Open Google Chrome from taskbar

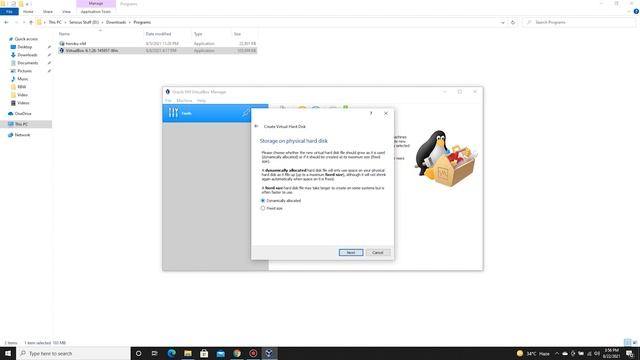click(x=237, y=353)
